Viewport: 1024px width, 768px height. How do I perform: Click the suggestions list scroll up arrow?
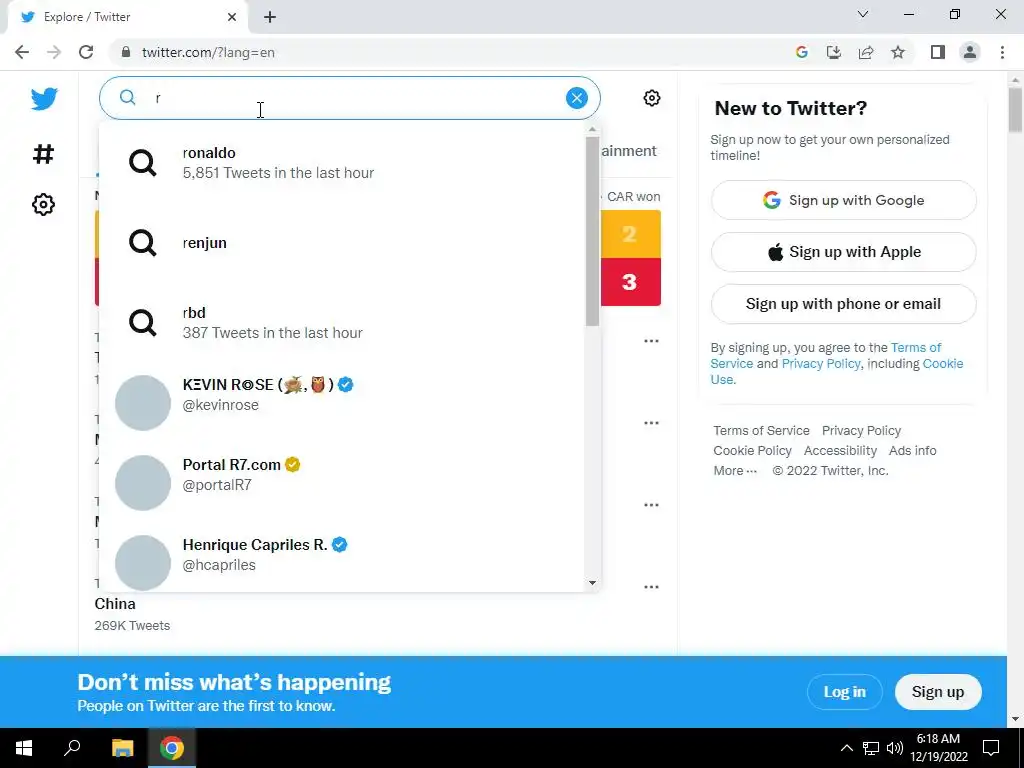[592, 129]
